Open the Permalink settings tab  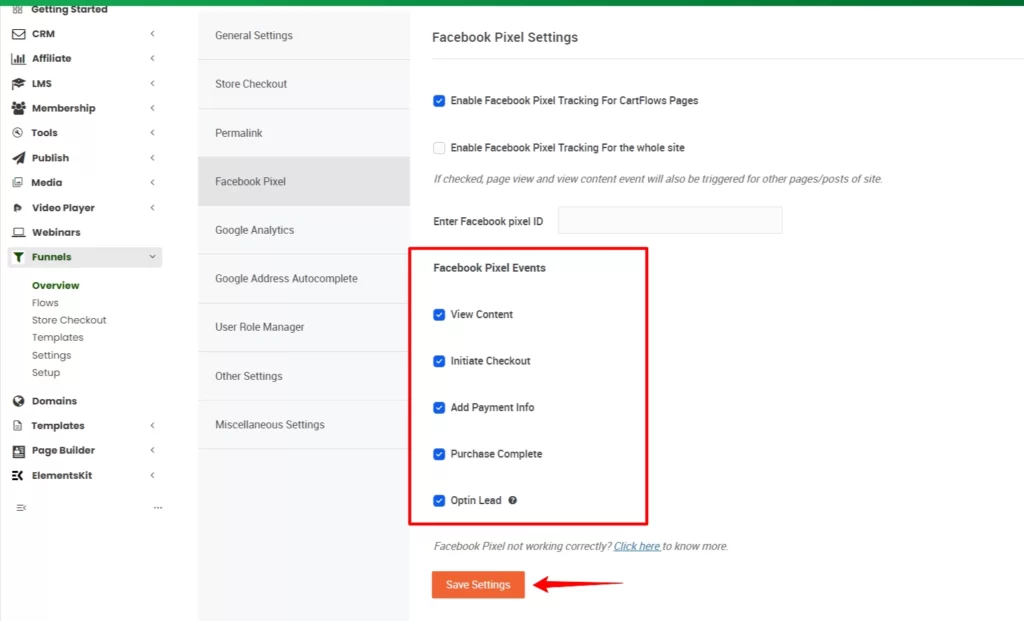[x=304, y=133]
